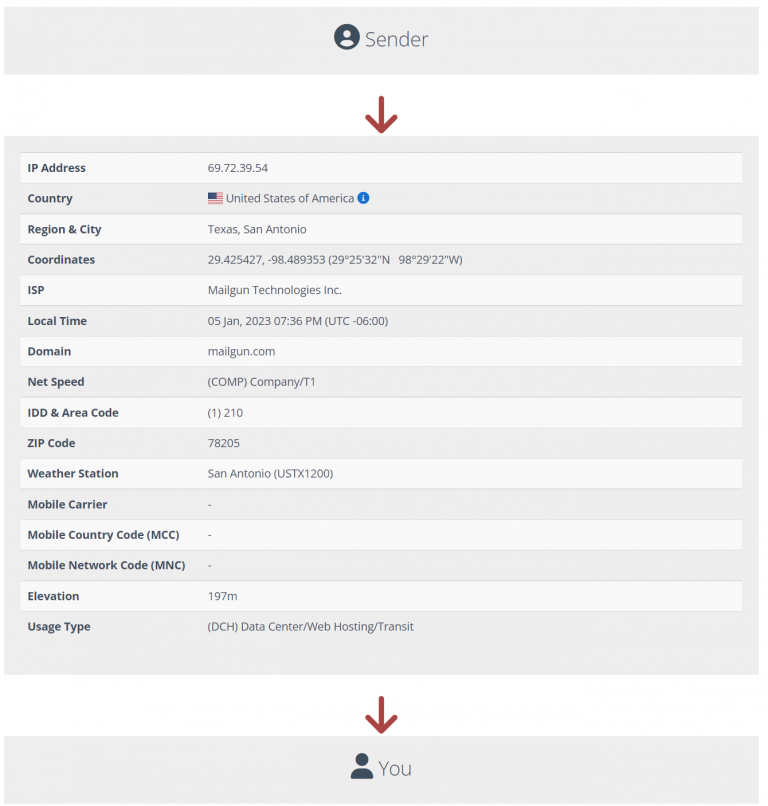Select the ISP Mailgun Technologies Inc. entry
The width and height of the screenshot is (768, 806).
[274, 290]
